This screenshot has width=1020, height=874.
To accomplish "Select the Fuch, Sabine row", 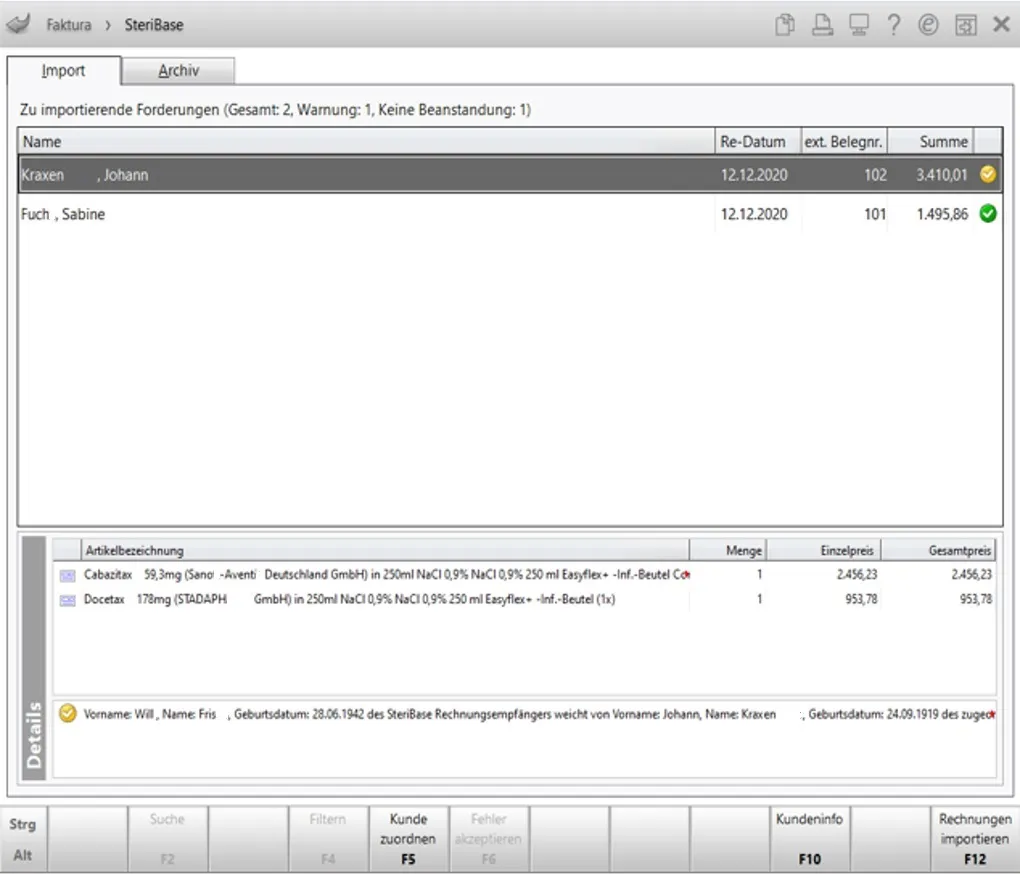I will pos(510,214).
